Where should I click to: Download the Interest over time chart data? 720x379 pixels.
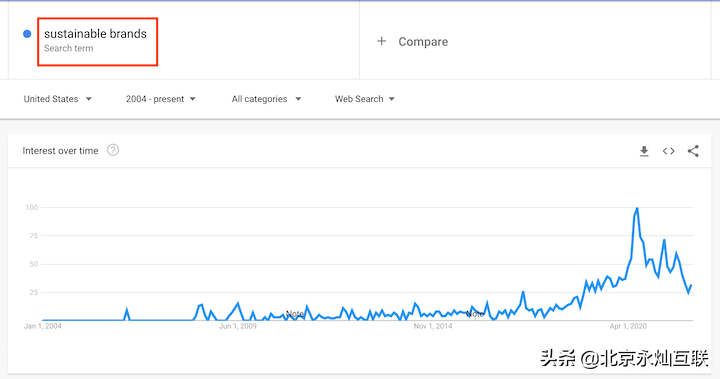(x=644, y=151)
